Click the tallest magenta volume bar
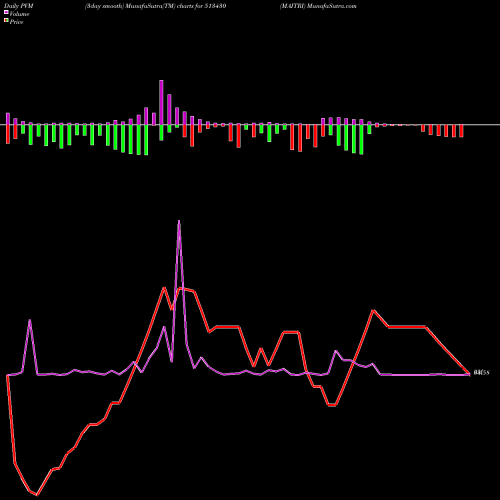The width and height of the screenshot is (500, 500). click(161, 103)
